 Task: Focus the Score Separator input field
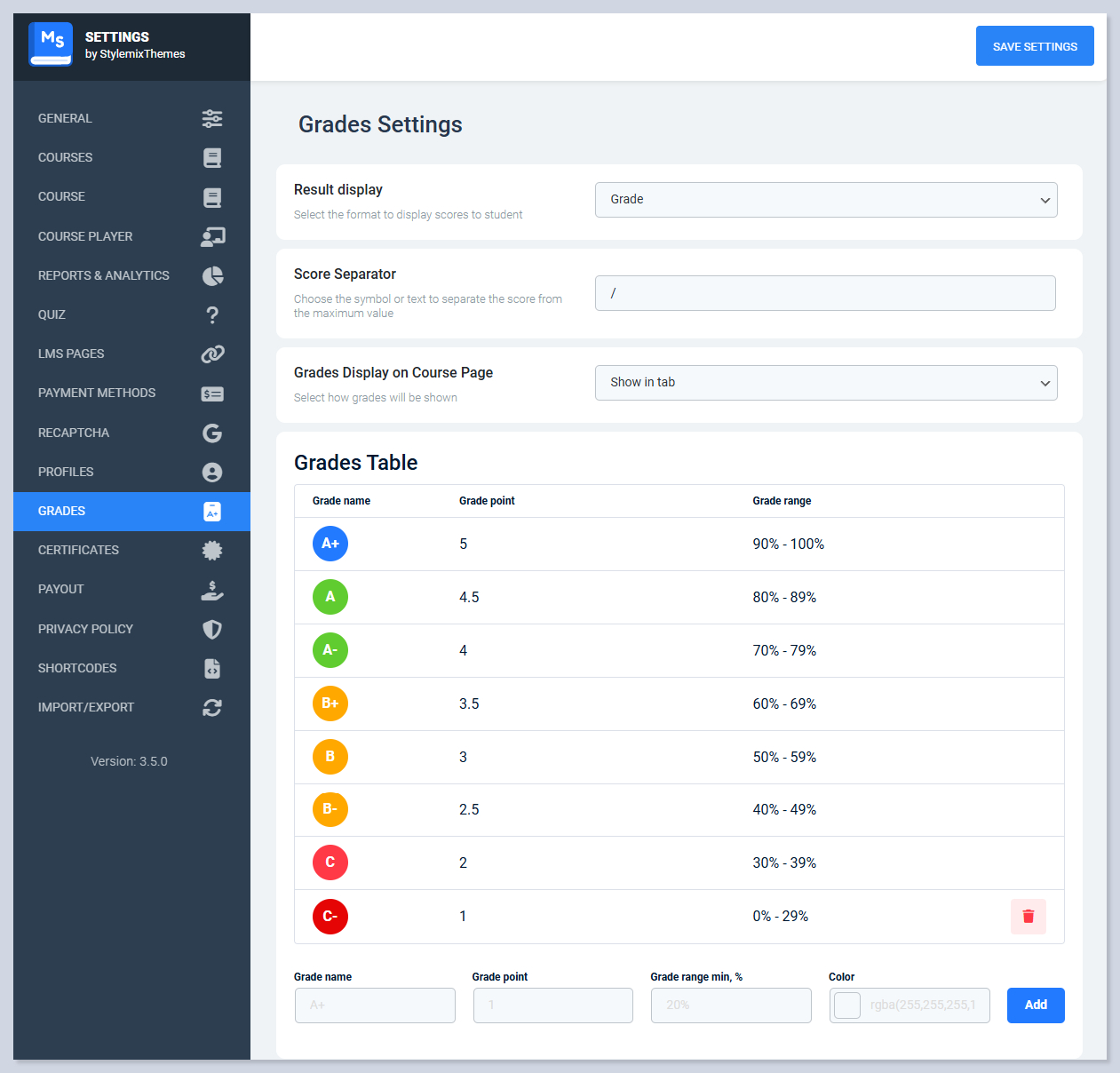(824, 293)
